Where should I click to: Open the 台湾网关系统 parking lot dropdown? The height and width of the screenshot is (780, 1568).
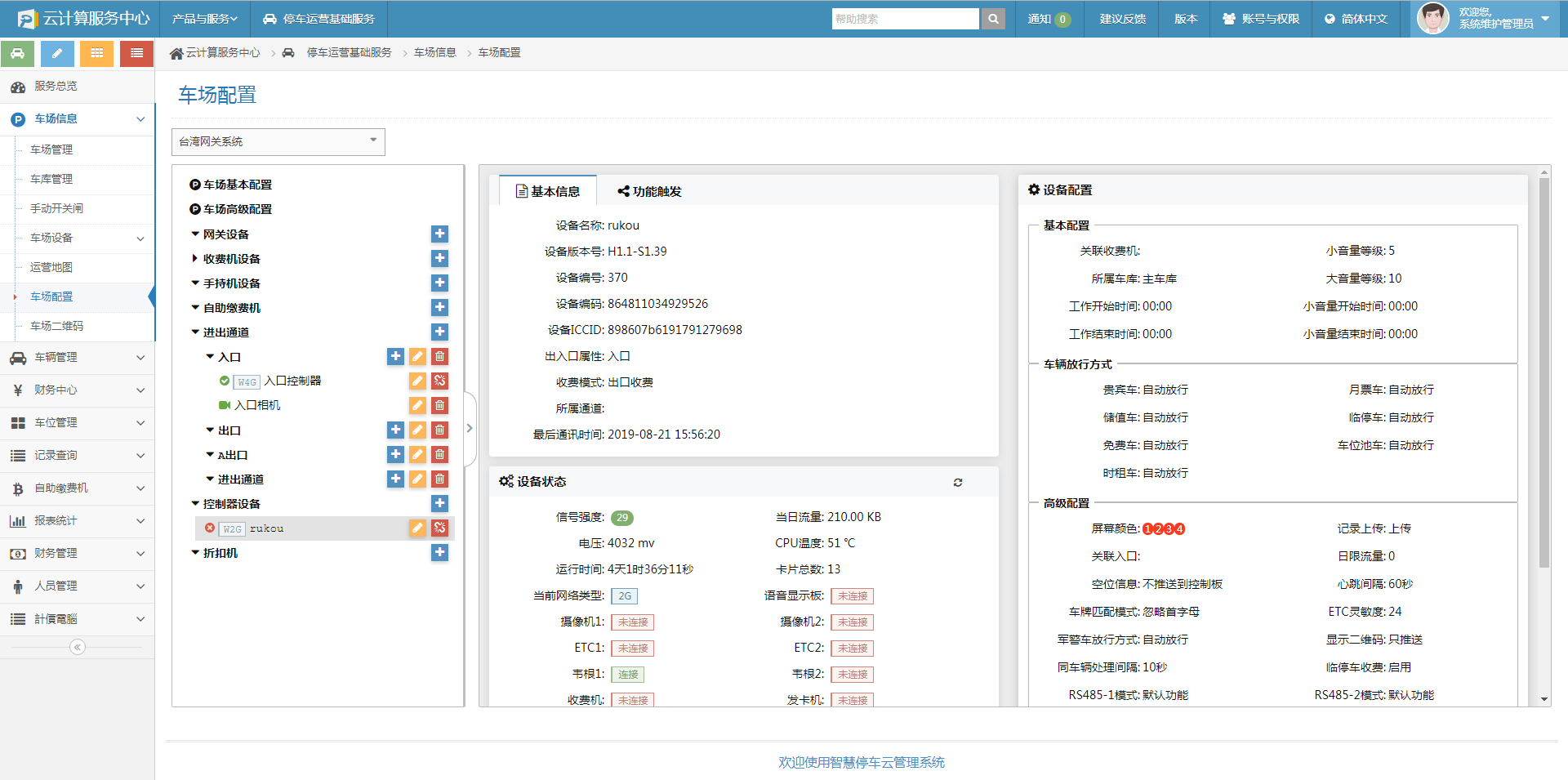coord(278,141)
